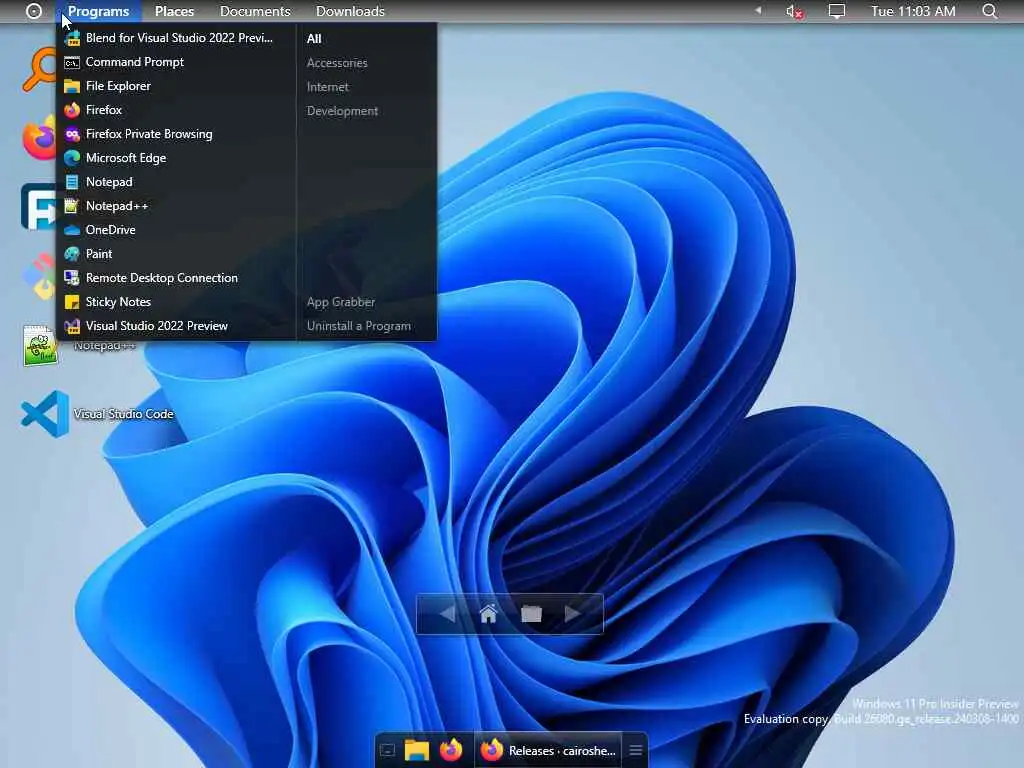The width and height of the screenshot is (1024, 768).
Task: Click the Notepad++ icon in Programs menu
Action: [x=72, y=206]
